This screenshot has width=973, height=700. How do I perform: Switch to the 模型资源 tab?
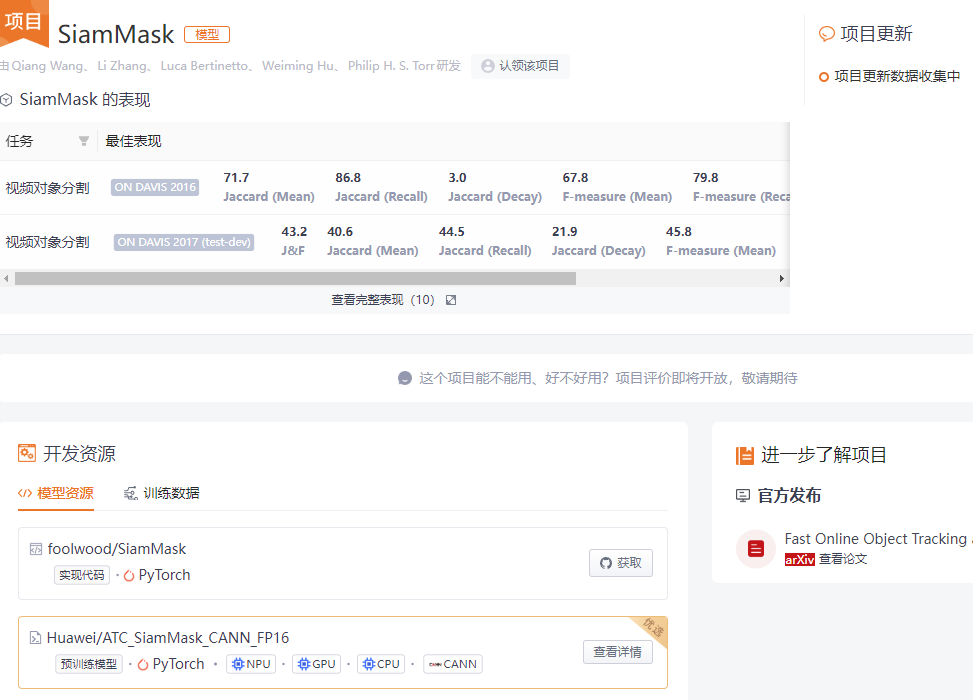56,493
